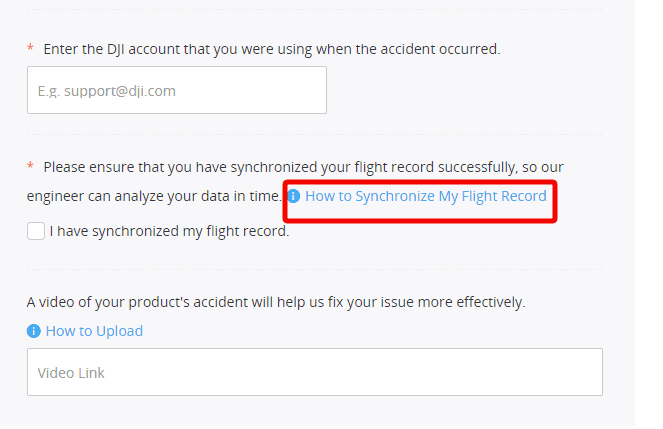Click the right end of Video Link field
Screen dimensions: 663x429
(x=590, y=372)
